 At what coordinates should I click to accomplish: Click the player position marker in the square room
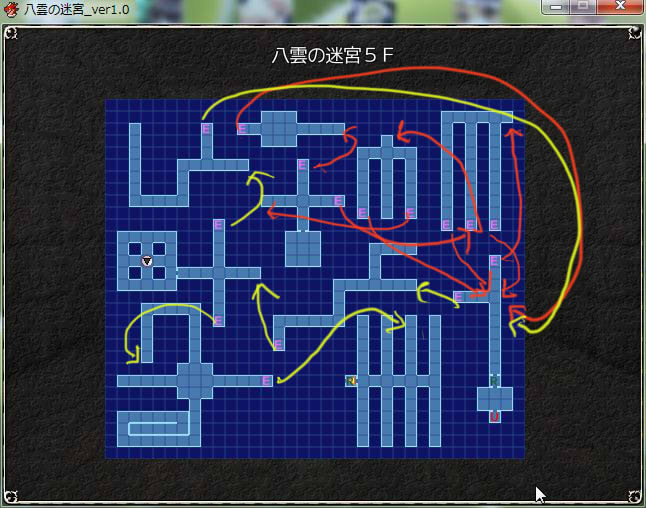[x=147, y=261]
